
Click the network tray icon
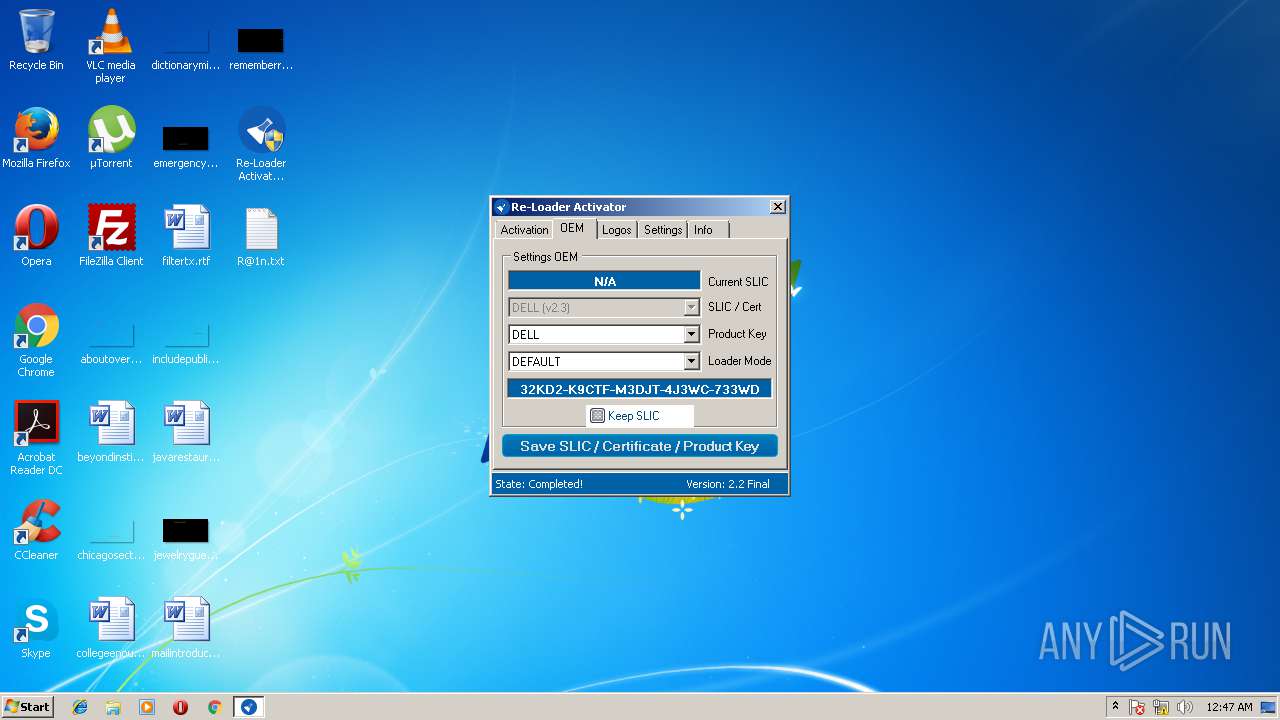coord(1161,707)
